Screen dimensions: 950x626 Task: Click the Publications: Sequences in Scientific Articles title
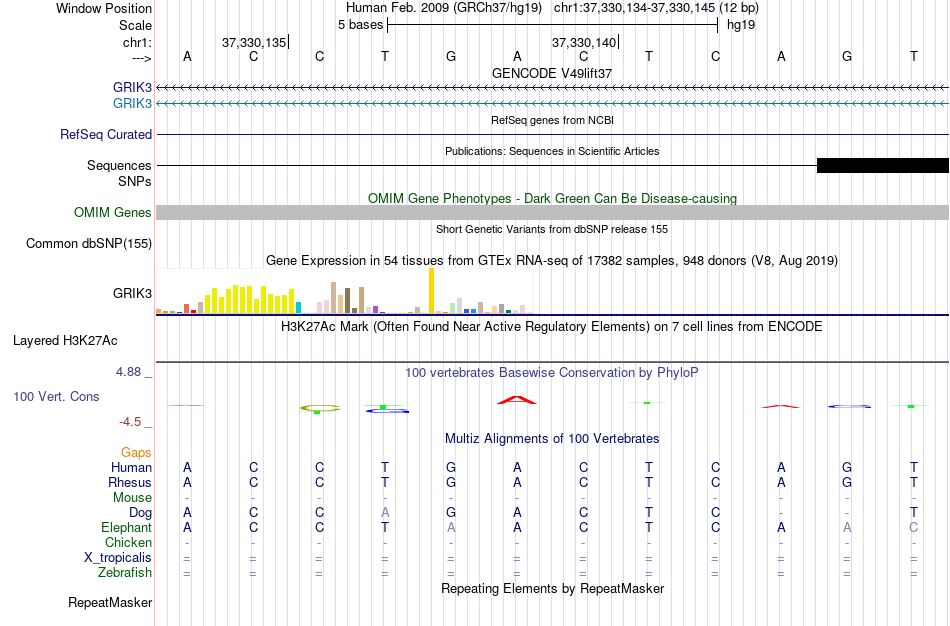point(552,151)
